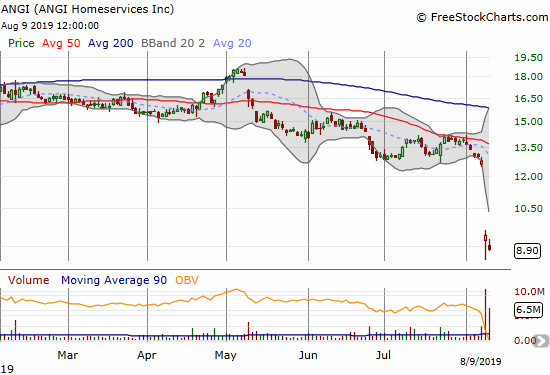Click the Jun month axis label
Viewport: 550px width, 375px height.
[308, 355]
